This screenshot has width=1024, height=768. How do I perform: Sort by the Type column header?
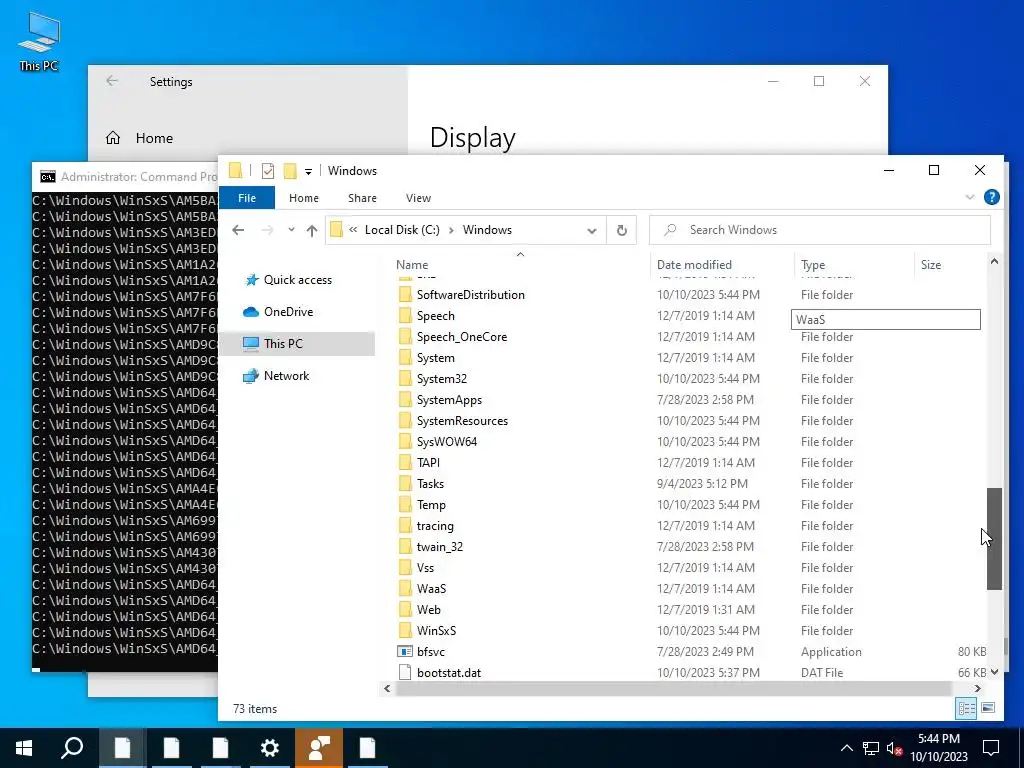813,264
